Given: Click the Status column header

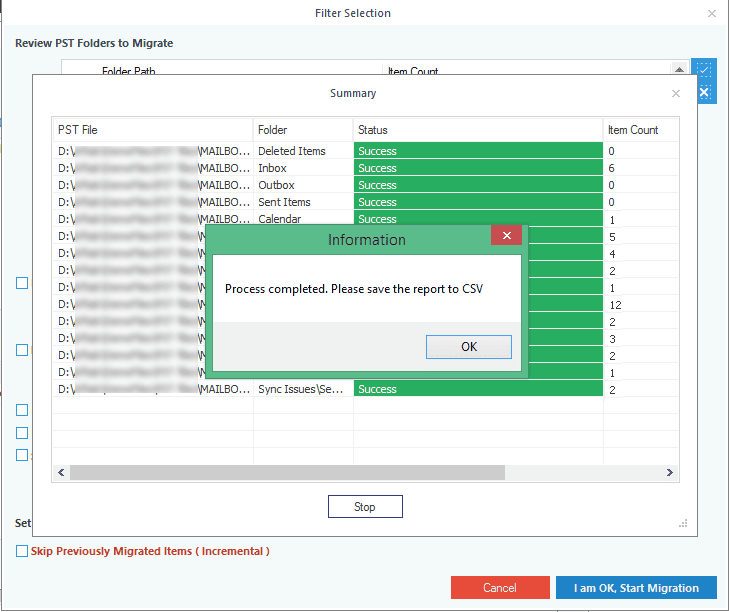Looking at the screenshot, I should click(x=478, y=130).
